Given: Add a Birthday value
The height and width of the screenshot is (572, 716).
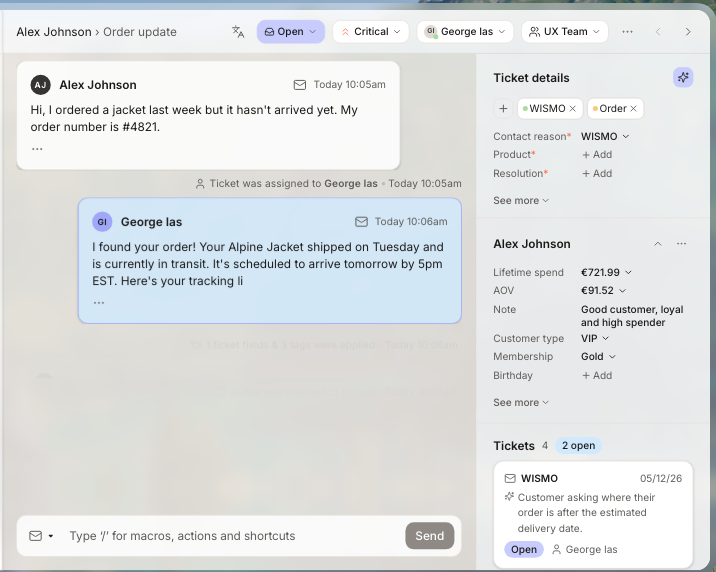Looking at the screenshot, I should [597, 375].
